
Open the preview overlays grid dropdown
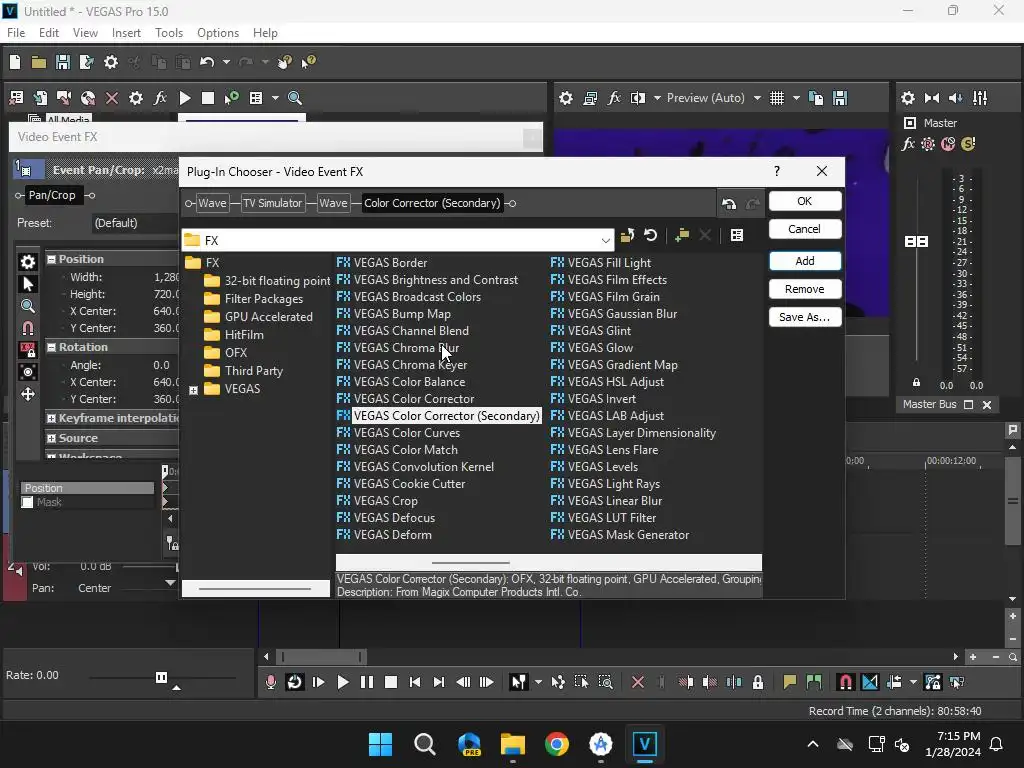click(796, 98)
